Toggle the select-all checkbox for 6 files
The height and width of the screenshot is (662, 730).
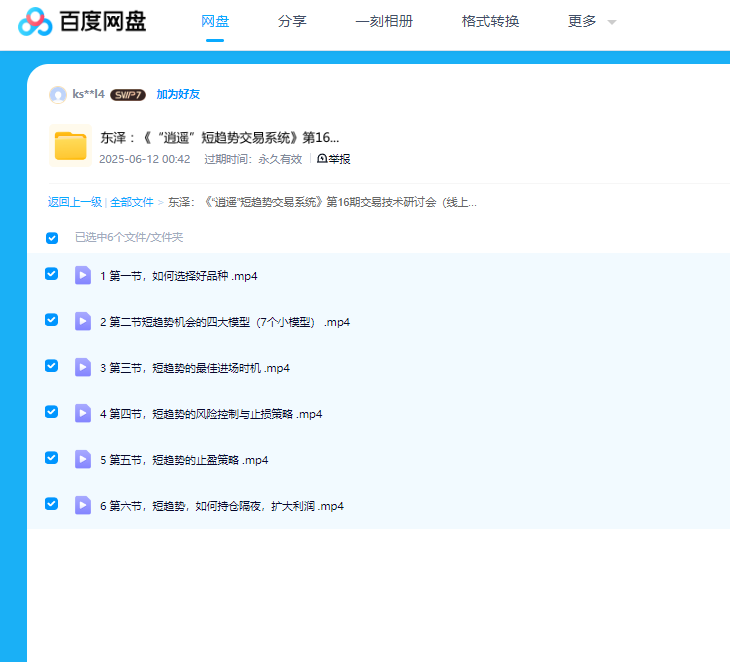tap(52, 238)
